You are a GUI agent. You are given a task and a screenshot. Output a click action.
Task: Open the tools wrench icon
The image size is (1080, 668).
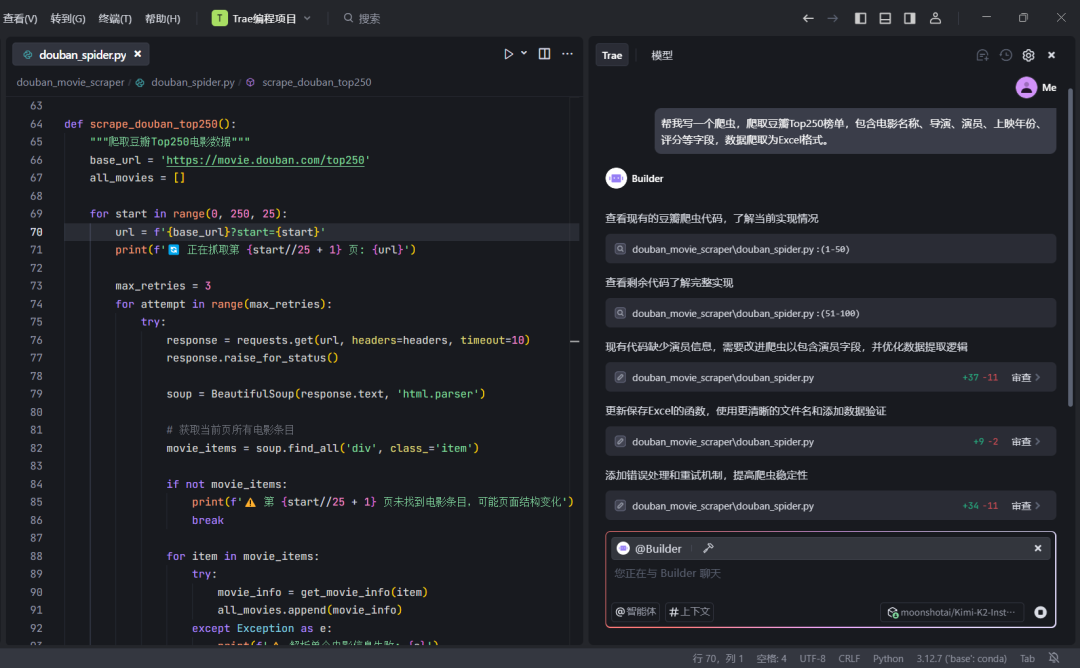point(708,548)
